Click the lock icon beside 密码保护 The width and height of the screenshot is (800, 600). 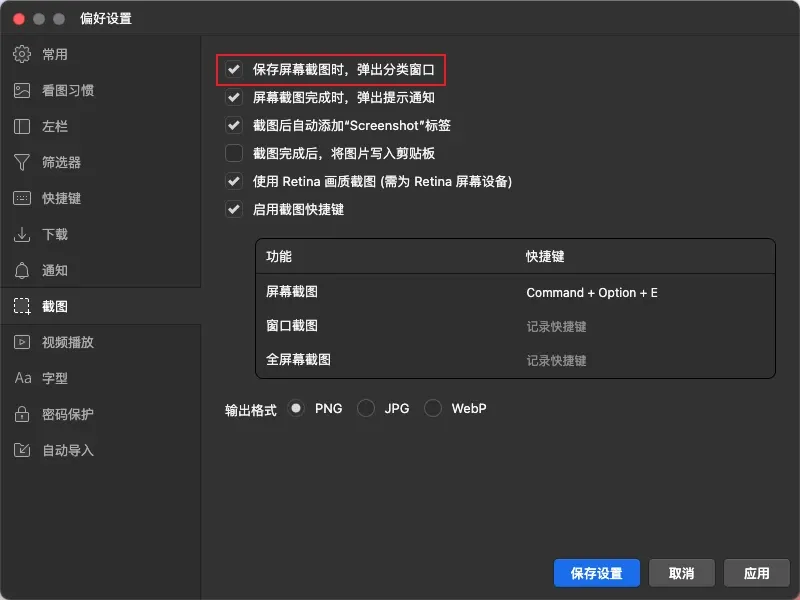pos(21,414)
